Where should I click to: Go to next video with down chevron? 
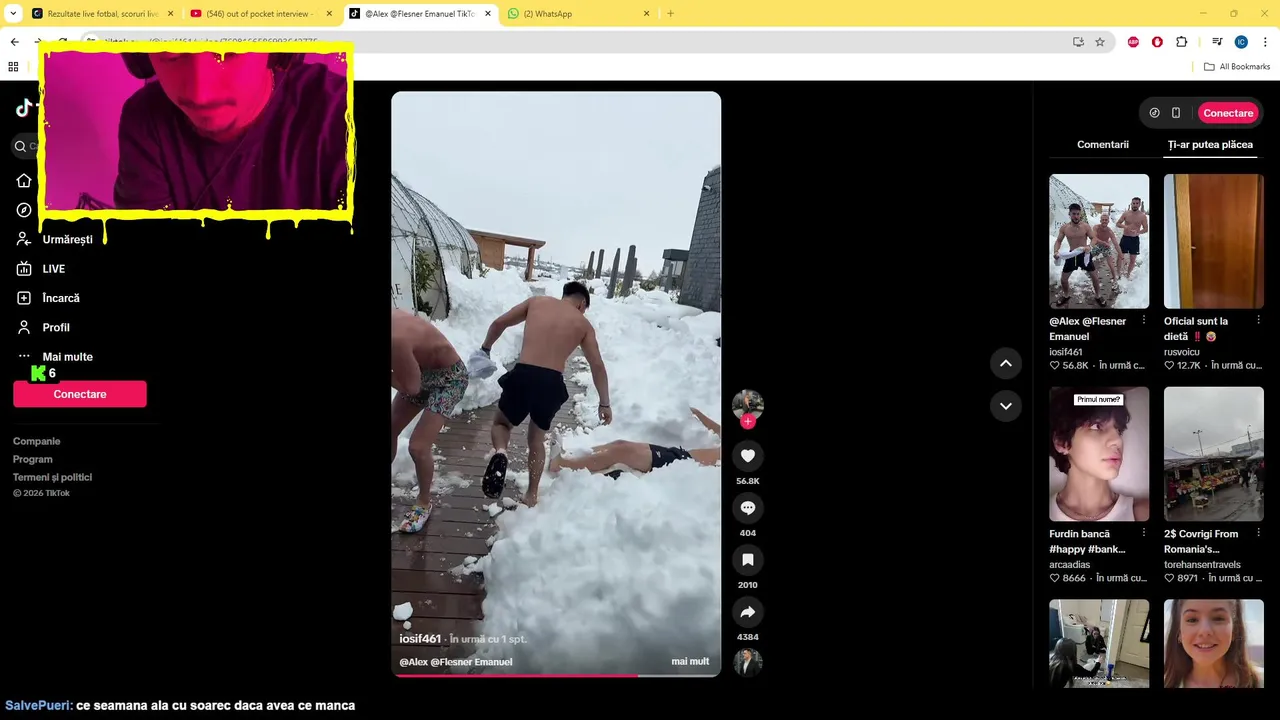click(x=1005, y=405)
